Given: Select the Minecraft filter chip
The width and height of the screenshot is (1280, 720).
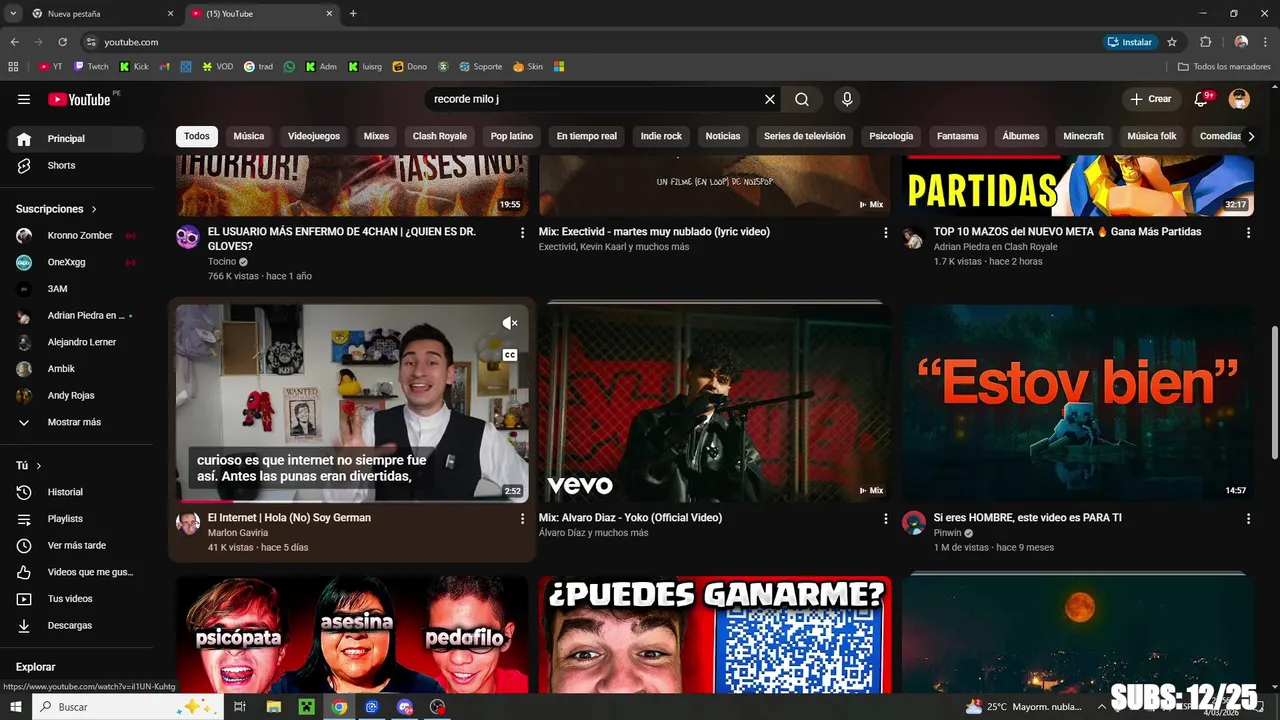Looking at the screenshot, I should (x=1084, y=136).
